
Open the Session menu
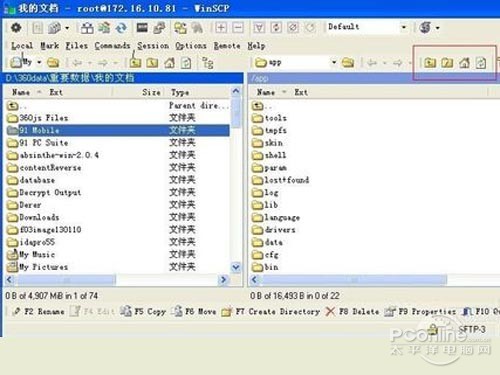pos(153,46)
